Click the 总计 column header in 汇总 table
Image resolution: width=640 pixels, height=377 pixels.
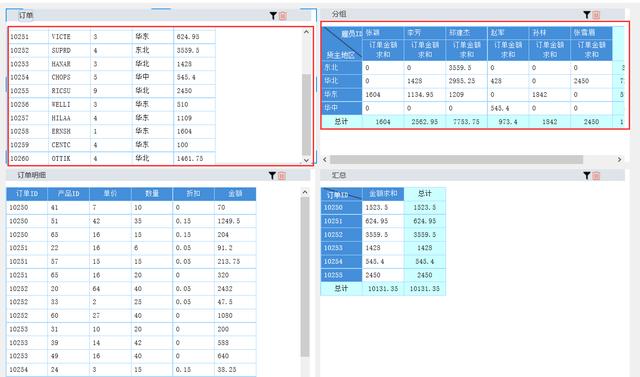424,193
